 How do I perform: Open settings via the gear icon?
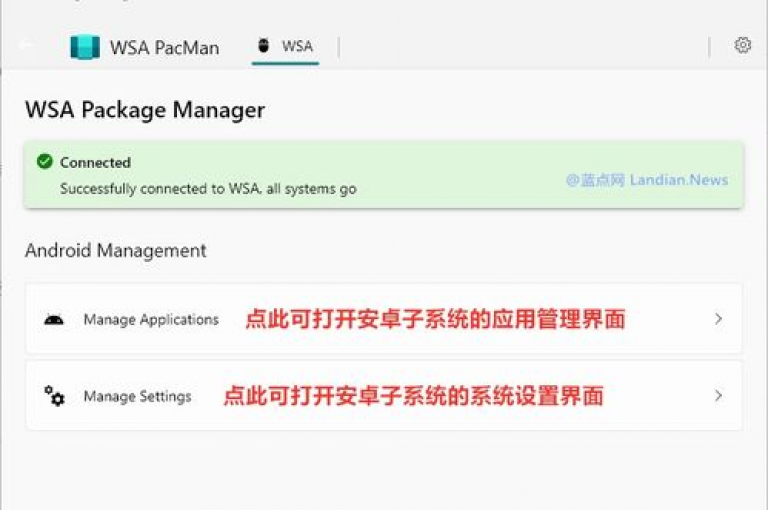[x=743, y=45]
